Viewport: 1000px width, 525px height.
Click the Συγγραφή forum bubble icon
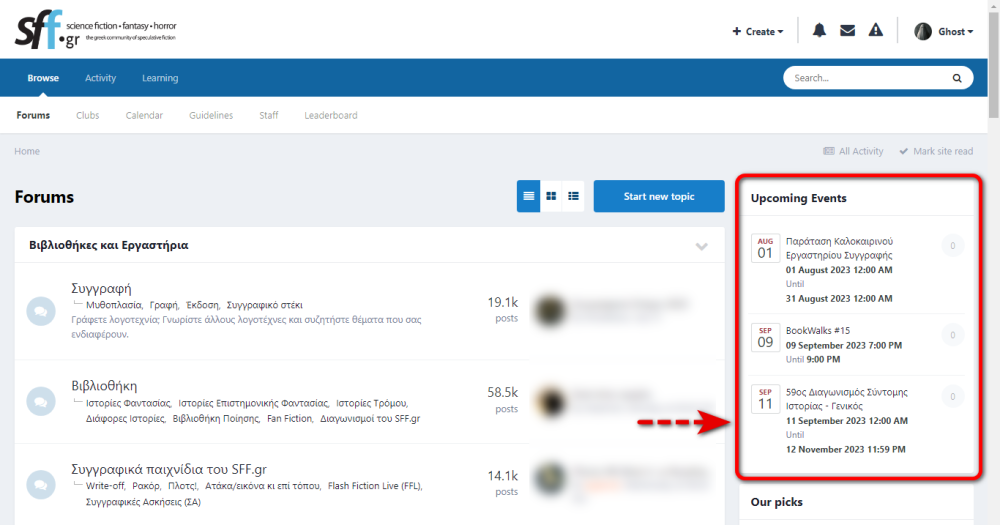click(x=41, y=311)
